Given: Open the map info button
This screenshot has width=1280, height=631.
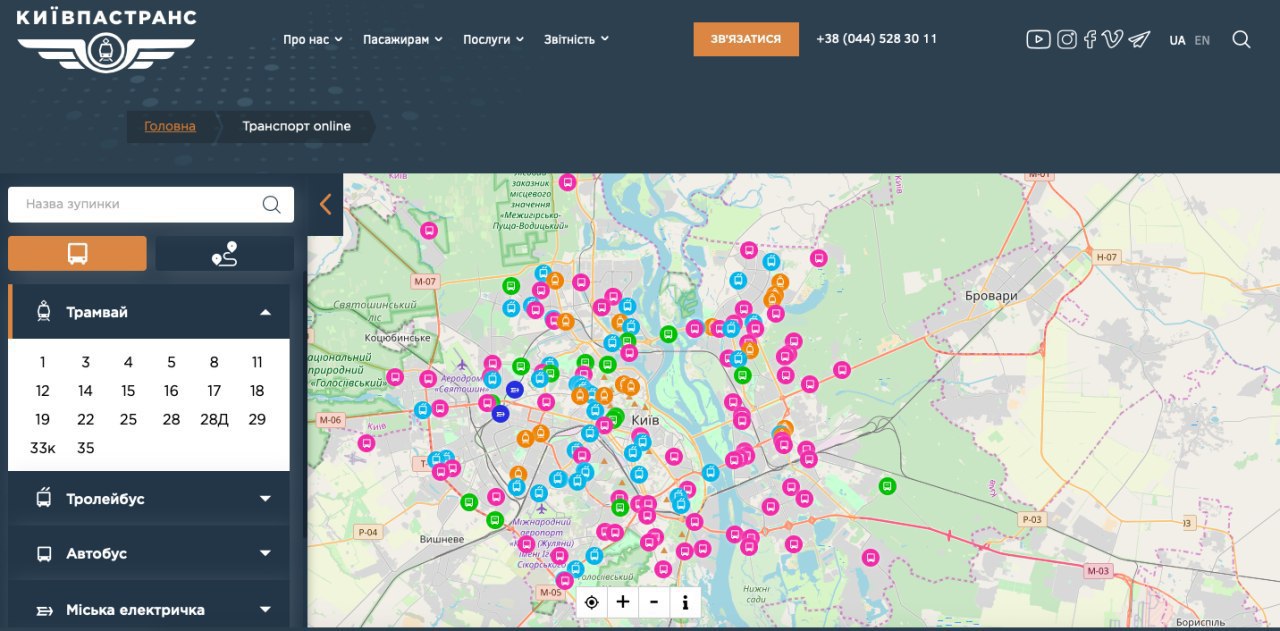Looking at the screenshot, I should point(685,602).
